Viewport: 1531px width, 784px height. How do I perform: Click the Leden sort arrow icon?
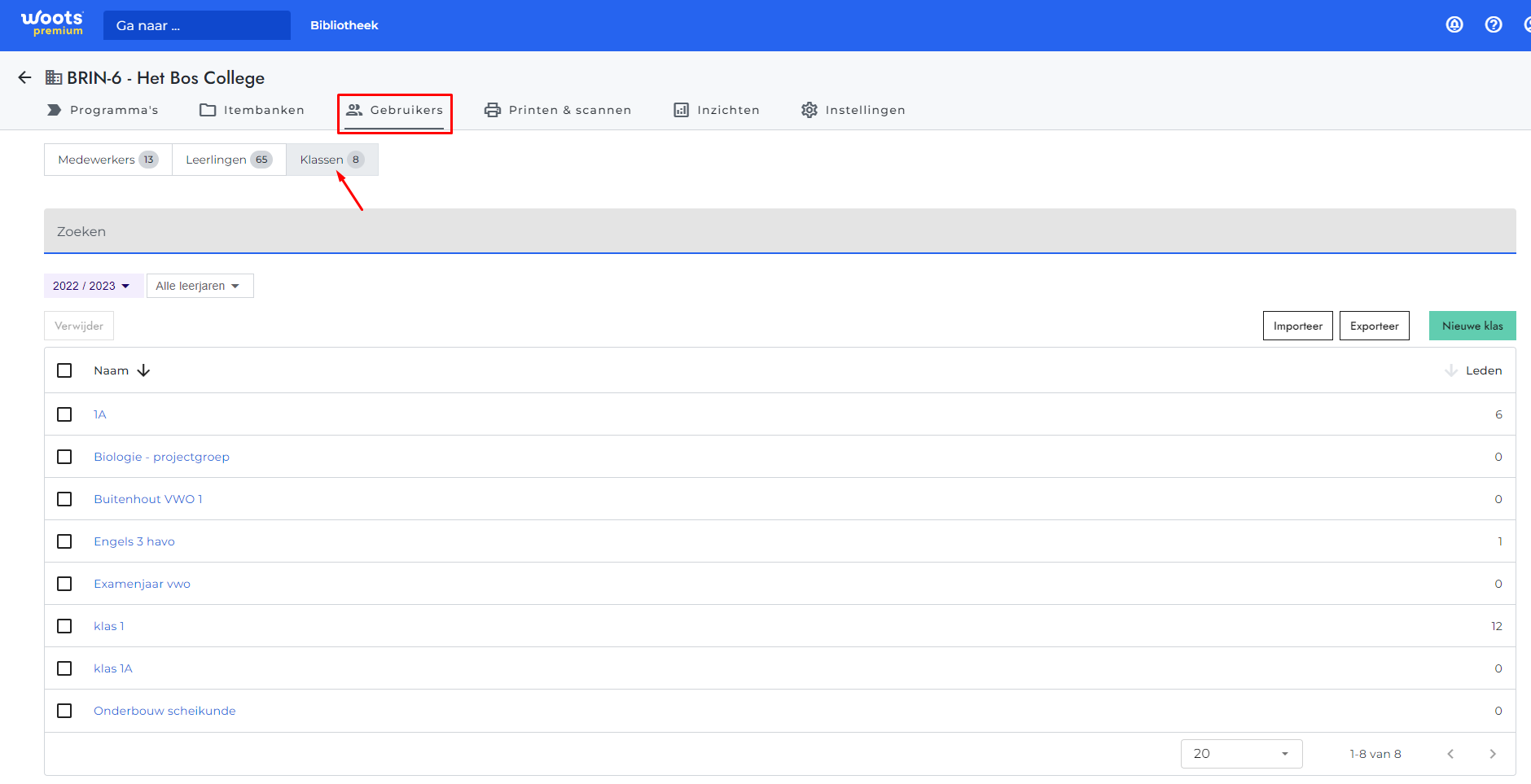[1450, 370]
